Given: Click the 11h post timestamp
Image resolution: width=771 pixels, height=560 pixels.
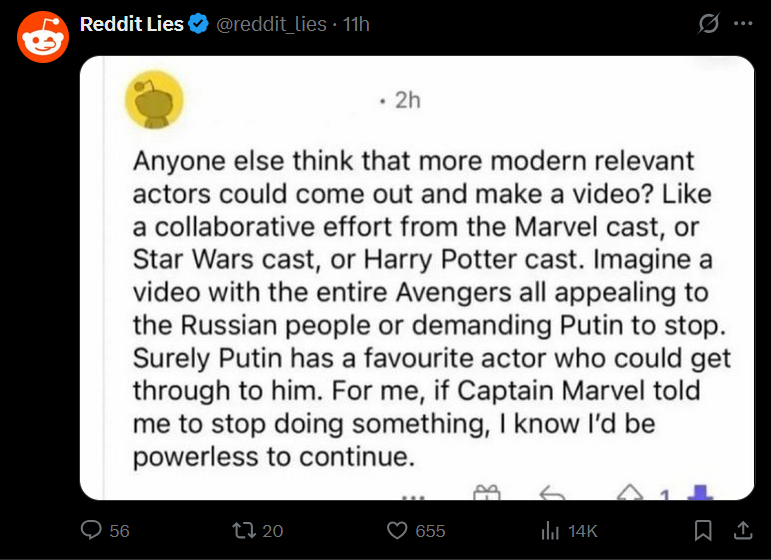Looking at the screenshot, I should [356, 24].
